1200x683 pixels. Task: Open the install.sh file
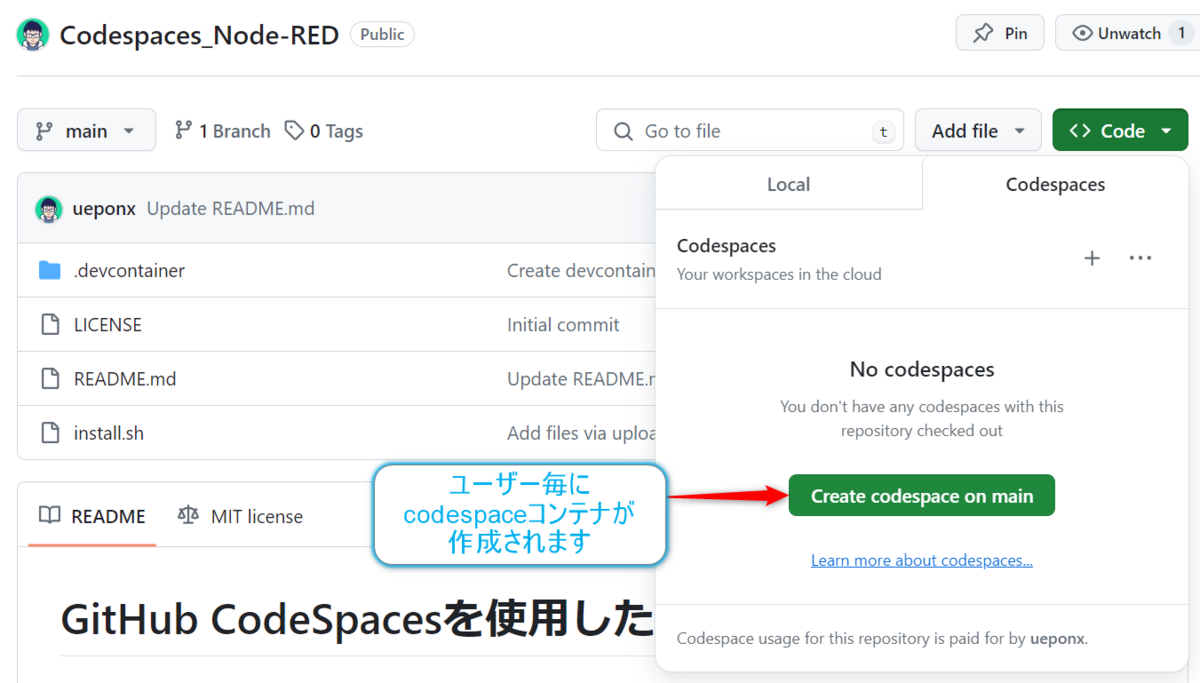[109, 433]
